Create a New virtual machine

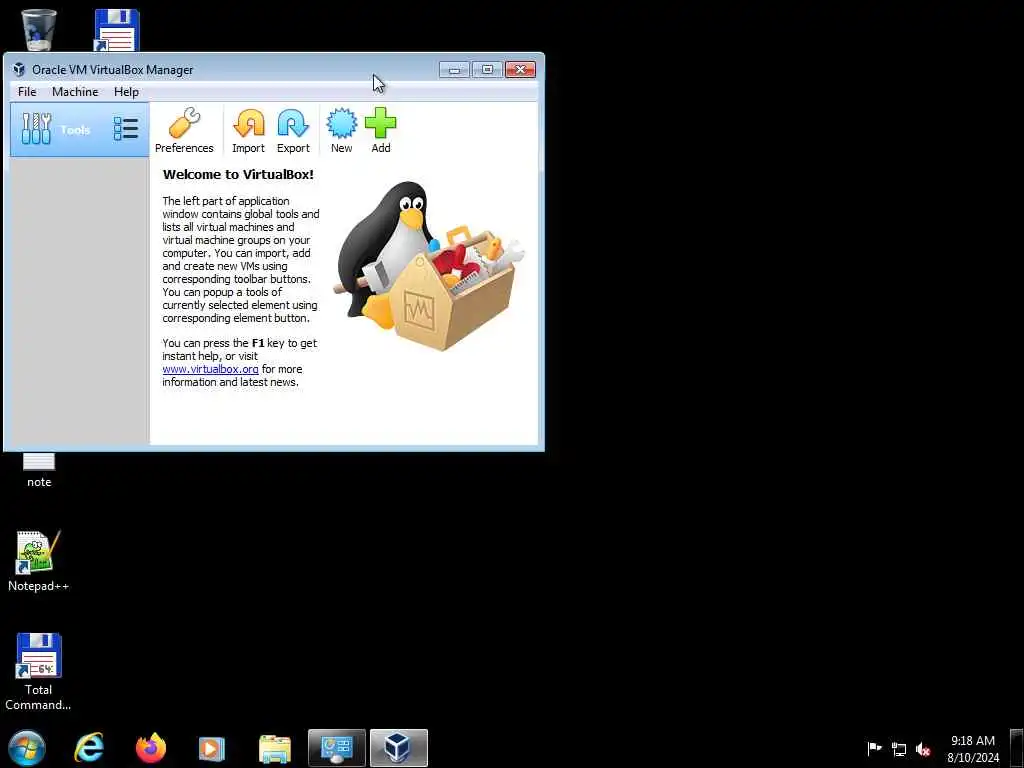coord(342,131)
